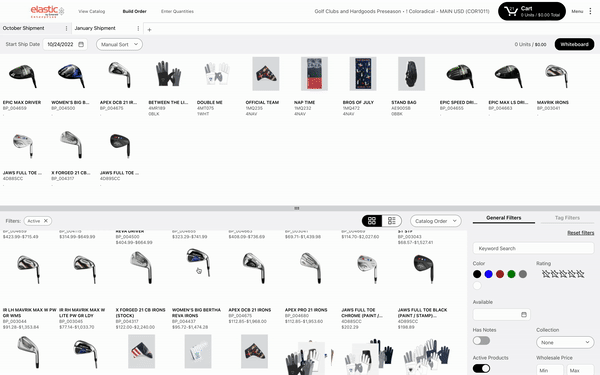The image size is (600, 375).
Task: Open October Shipment tab options menu
Action: coord(67,28)
